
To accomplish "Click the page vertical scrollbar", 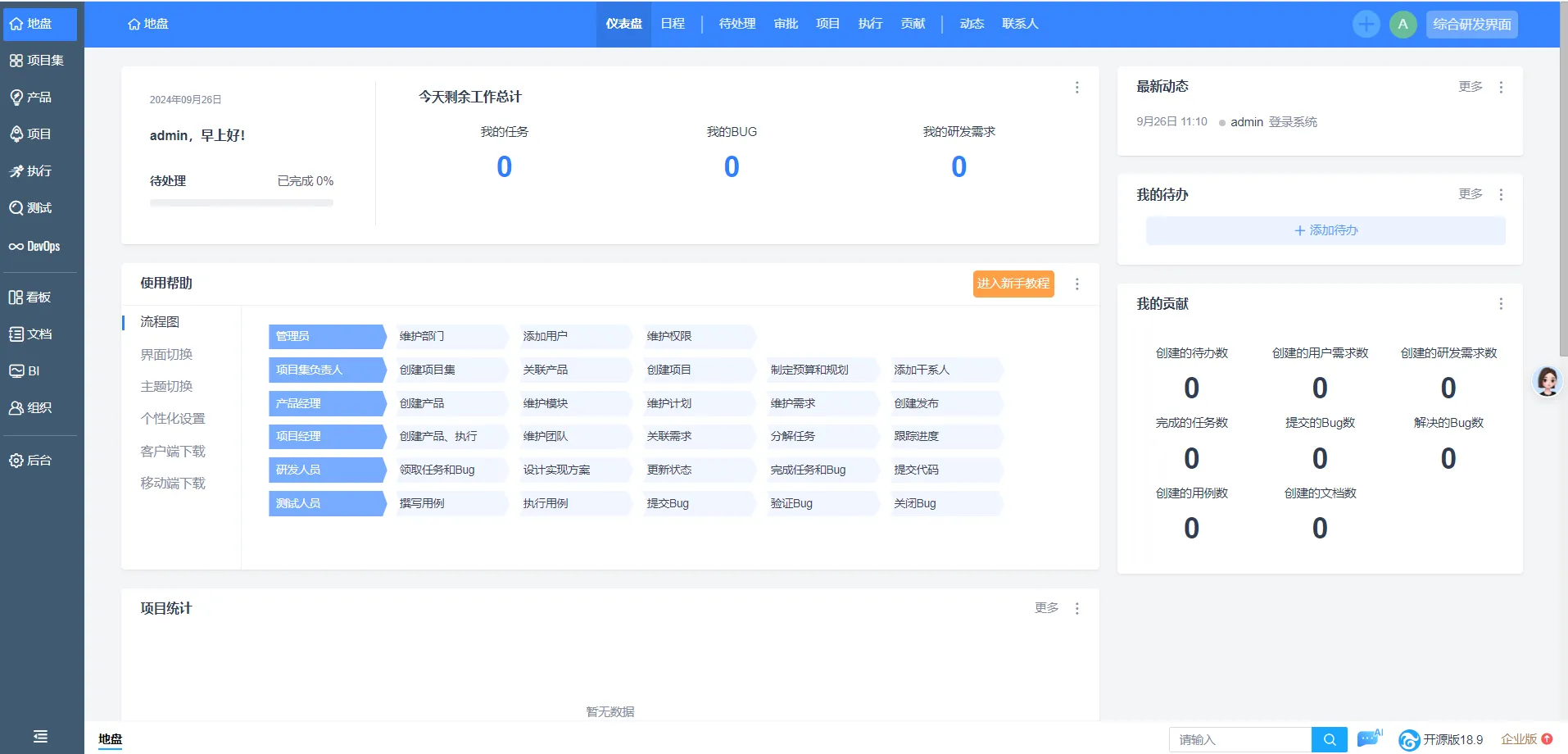I will [x=1563, y=180].
